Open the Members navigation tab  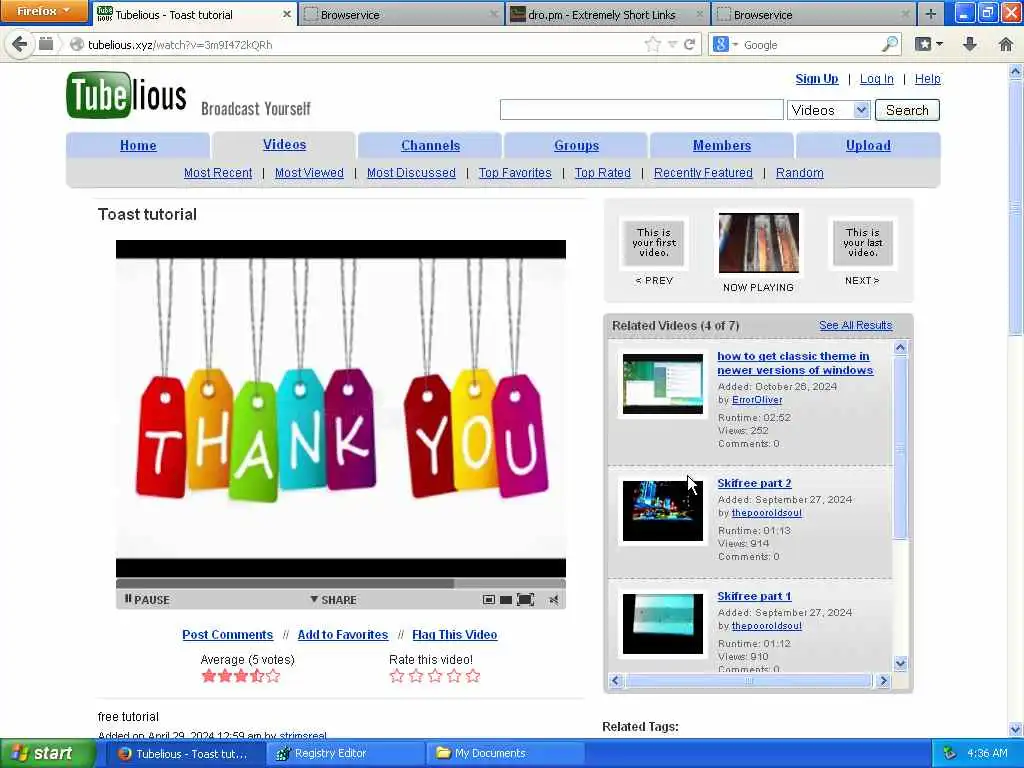point(722,145)
